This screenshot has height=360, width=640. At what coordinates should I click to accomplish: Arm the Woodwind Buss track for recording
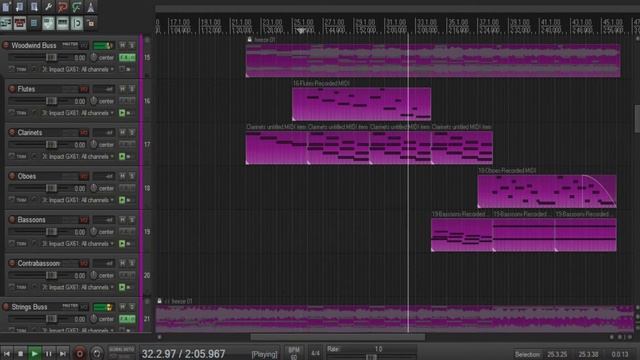(x=6, y=45)
